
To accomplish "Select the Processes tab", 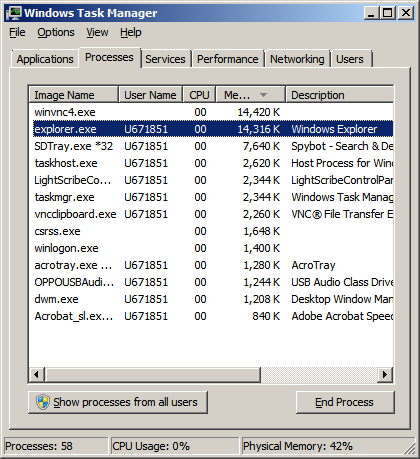I will click(x=109, y=57).
